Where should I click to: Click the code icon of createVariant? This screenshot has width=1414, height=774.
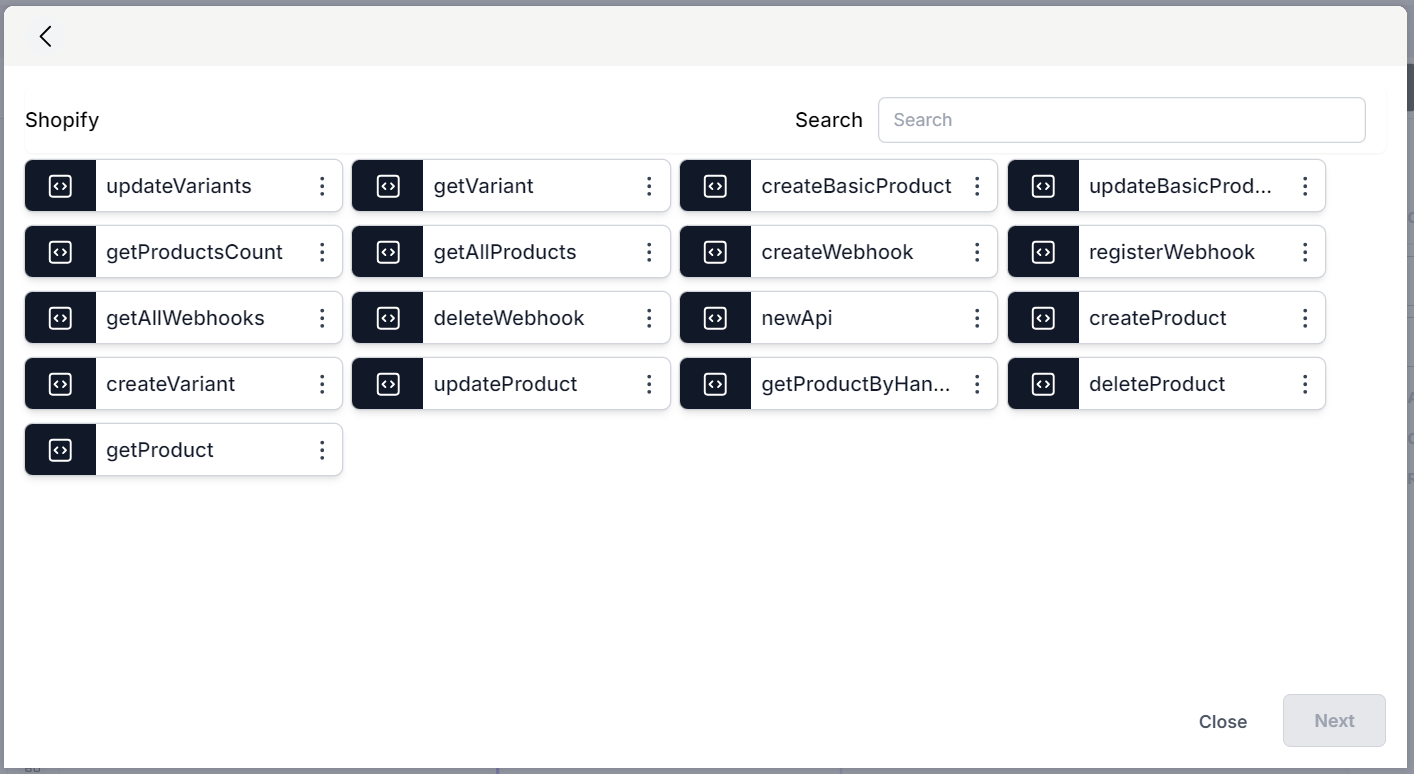(60, 384)
